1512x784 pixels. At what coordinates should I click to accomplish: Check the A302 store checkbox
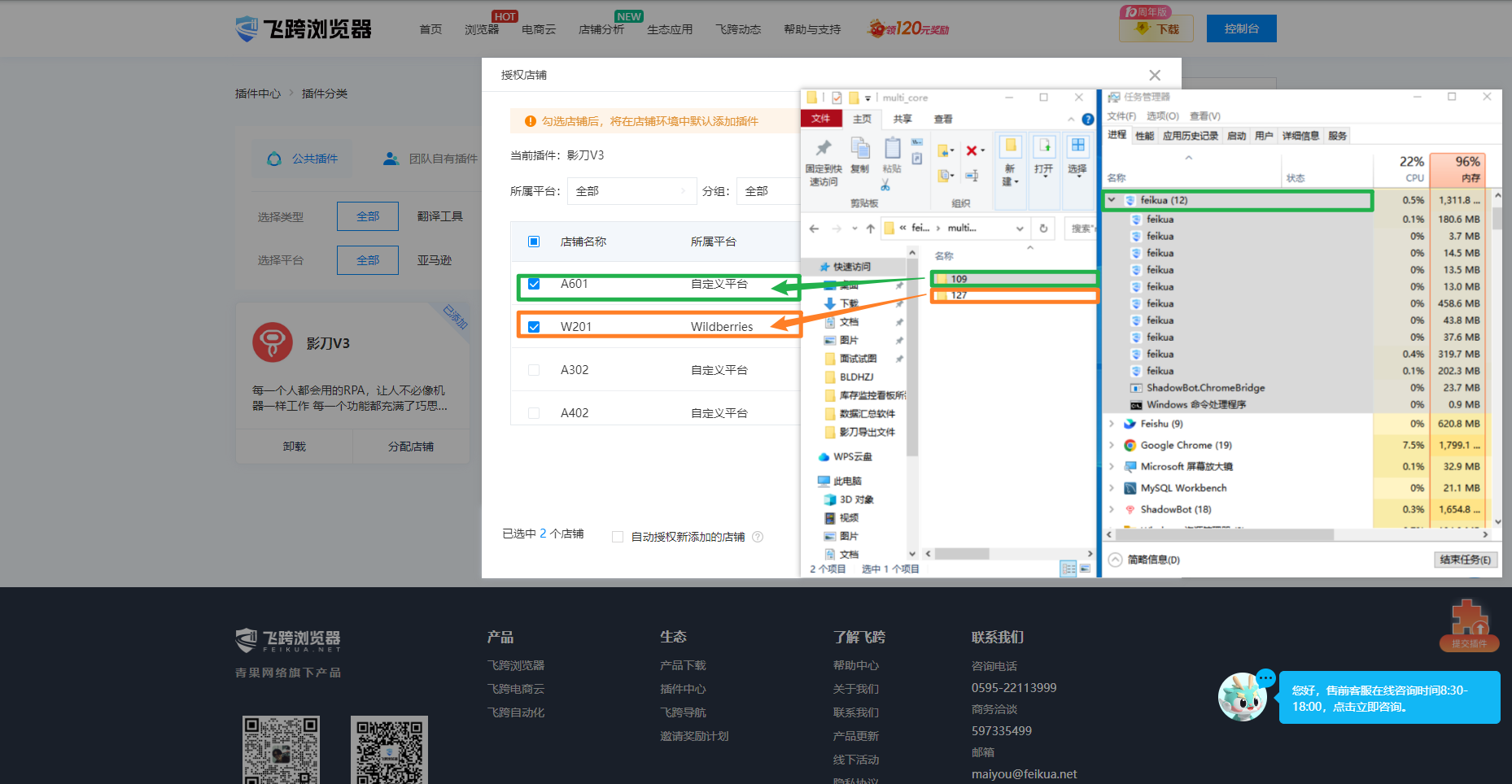534,370
